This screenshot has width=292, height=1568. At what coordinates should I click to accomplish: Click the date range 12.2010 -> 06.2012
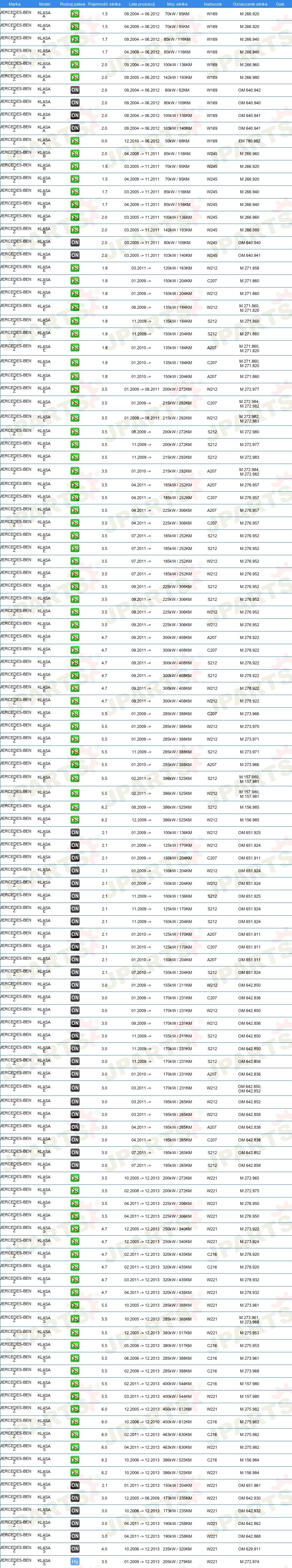tap(142, 141)
